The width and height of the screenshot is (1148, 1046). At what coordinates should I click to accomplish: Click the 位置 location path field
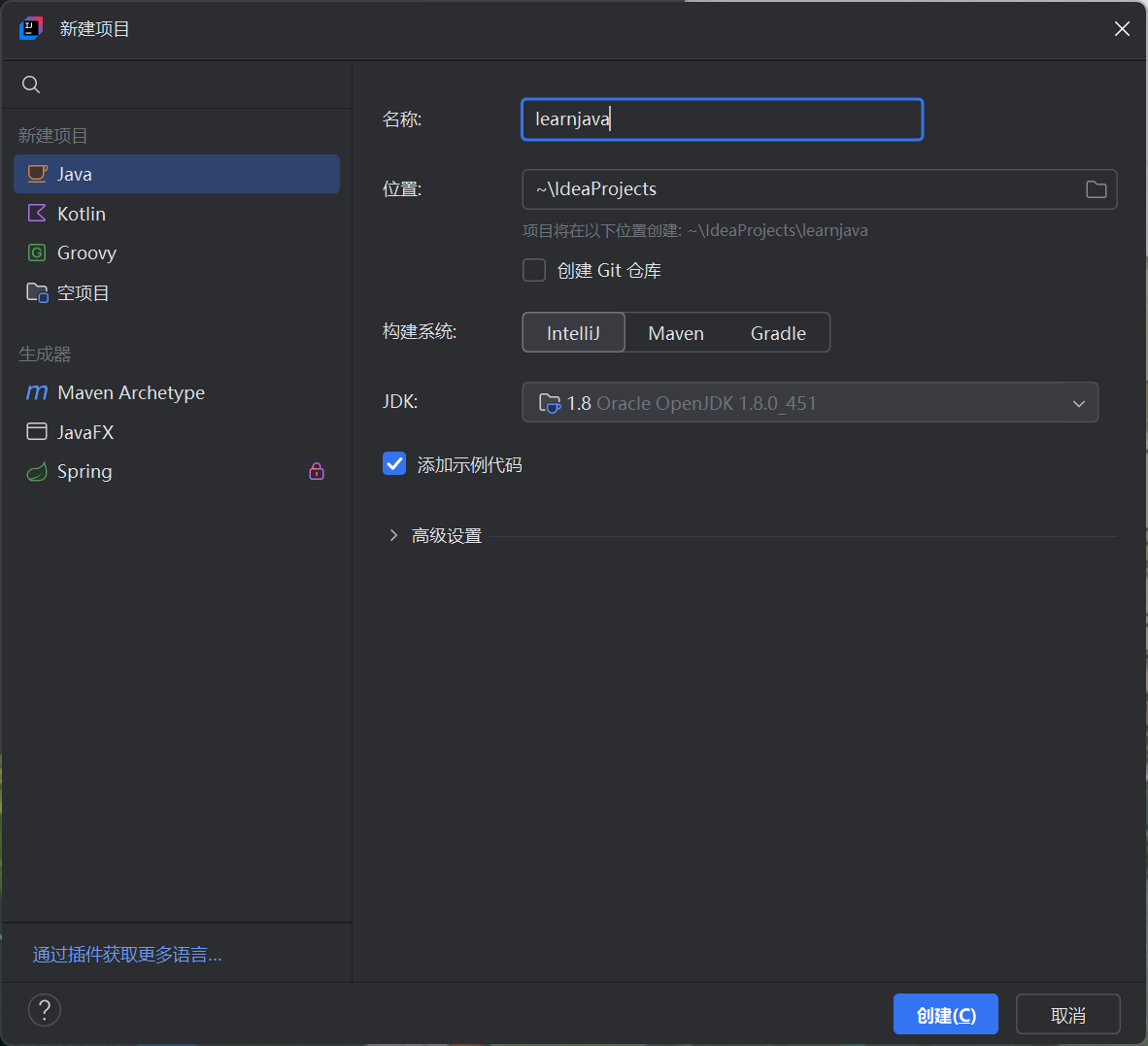click(820, 189)
